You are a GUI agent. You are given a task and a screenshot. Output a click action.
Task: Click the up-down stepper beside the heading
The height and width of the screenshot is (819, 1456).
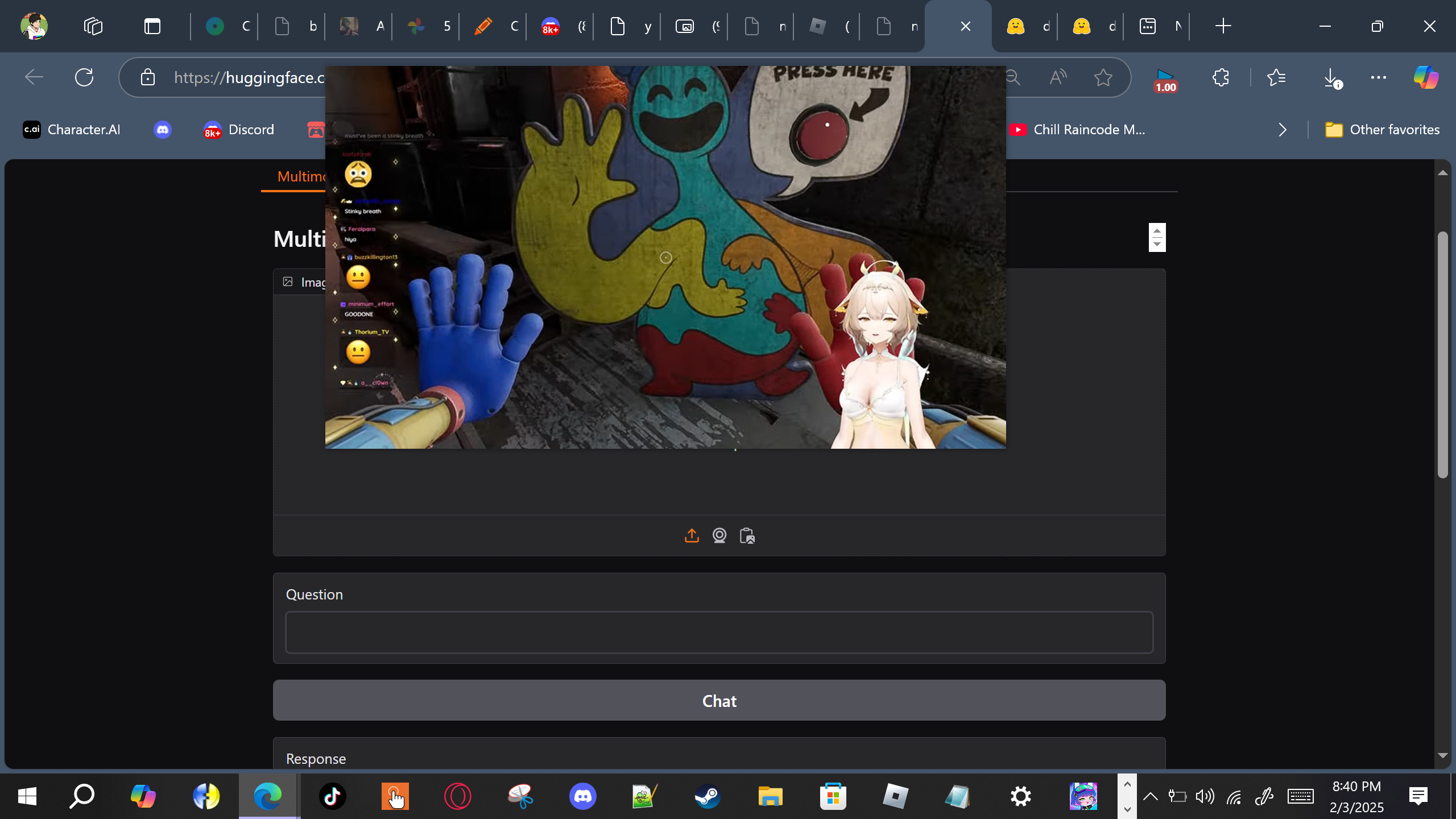[x=1157, y=237]
